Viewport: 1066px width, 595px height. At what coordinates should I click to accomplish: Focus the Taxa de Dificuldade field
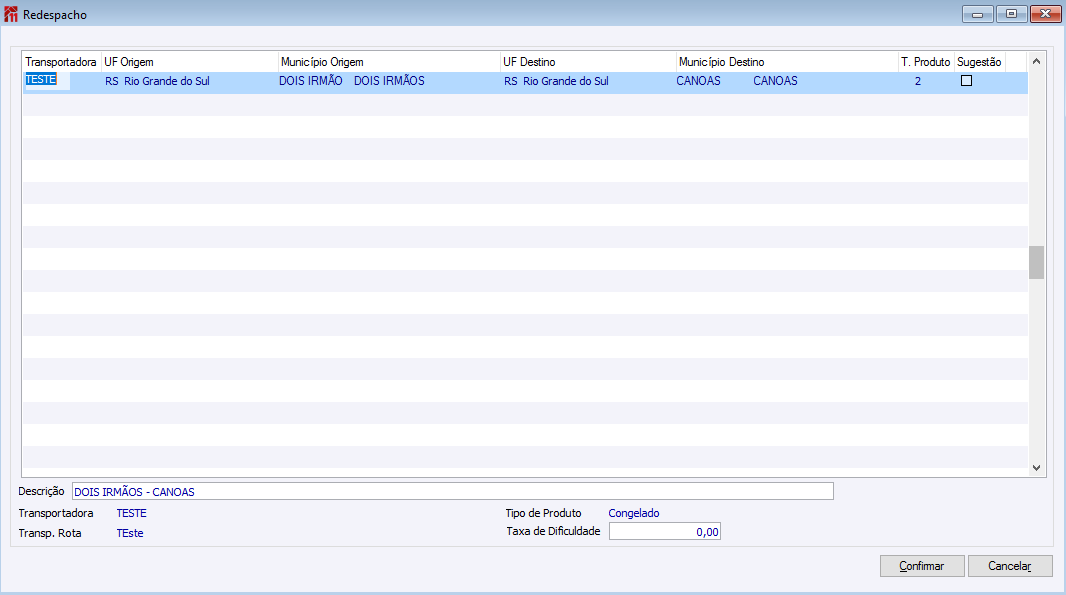point(665,532)
